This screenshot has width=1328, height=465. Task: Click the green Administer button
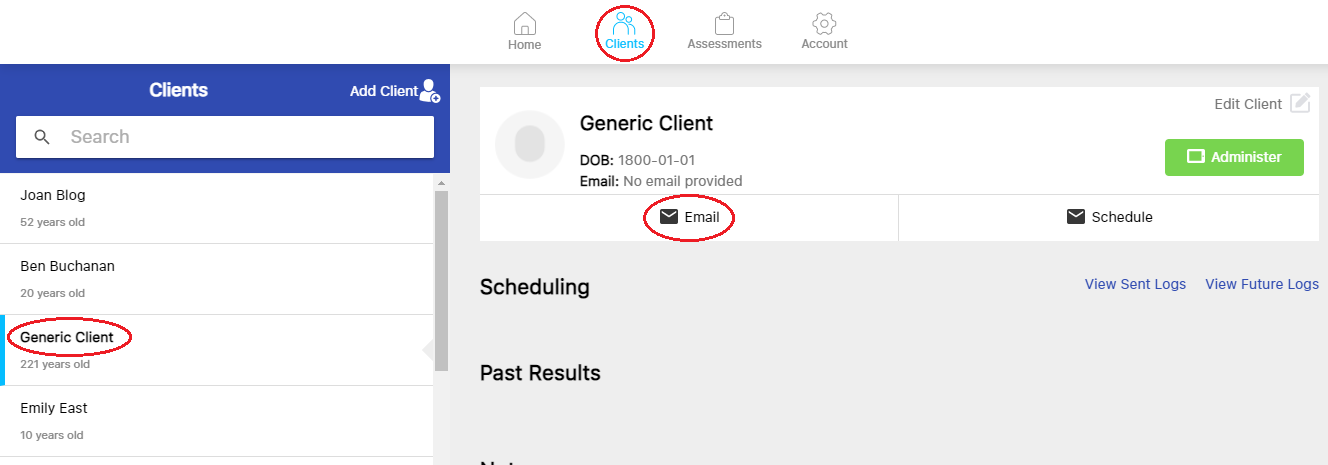pyautogui.click(x=1234, y=157)
